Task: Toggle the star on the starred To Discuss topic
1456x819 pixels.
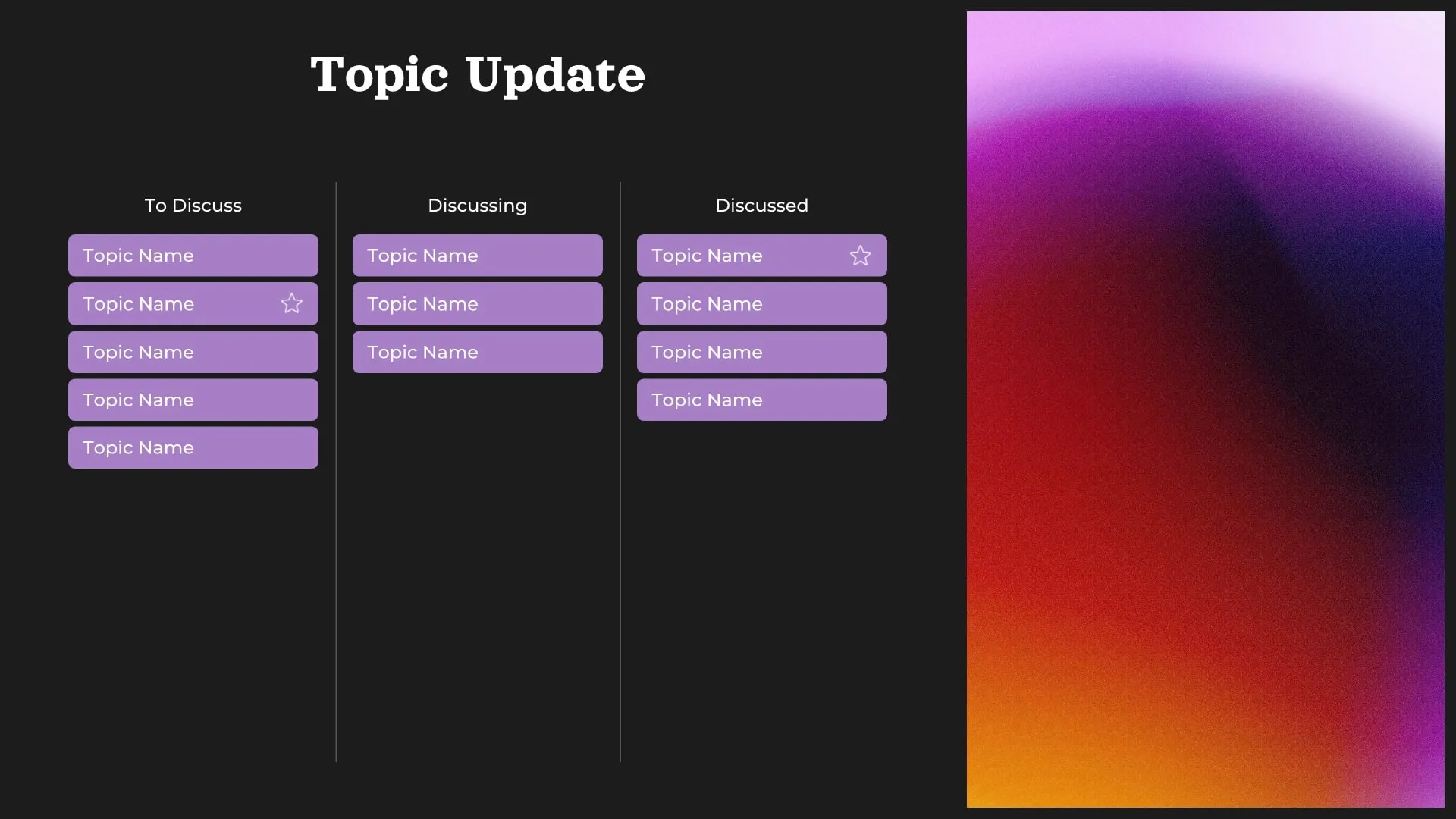Action: click(x=292, y=303)
